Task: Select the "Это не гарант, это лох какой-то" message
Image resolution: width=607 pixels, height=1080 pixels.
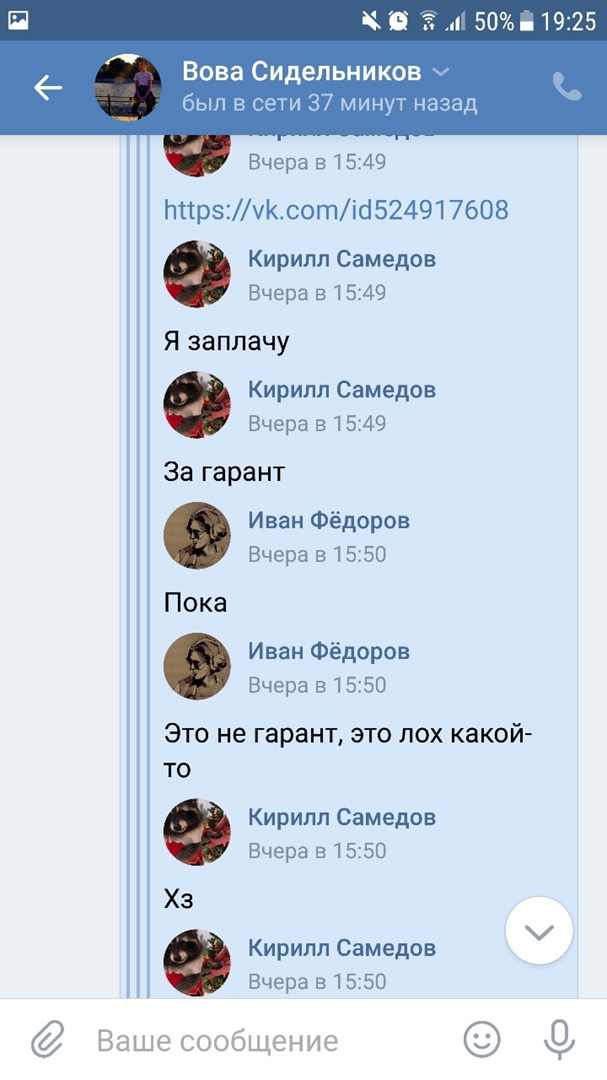Action: point(348,750)
